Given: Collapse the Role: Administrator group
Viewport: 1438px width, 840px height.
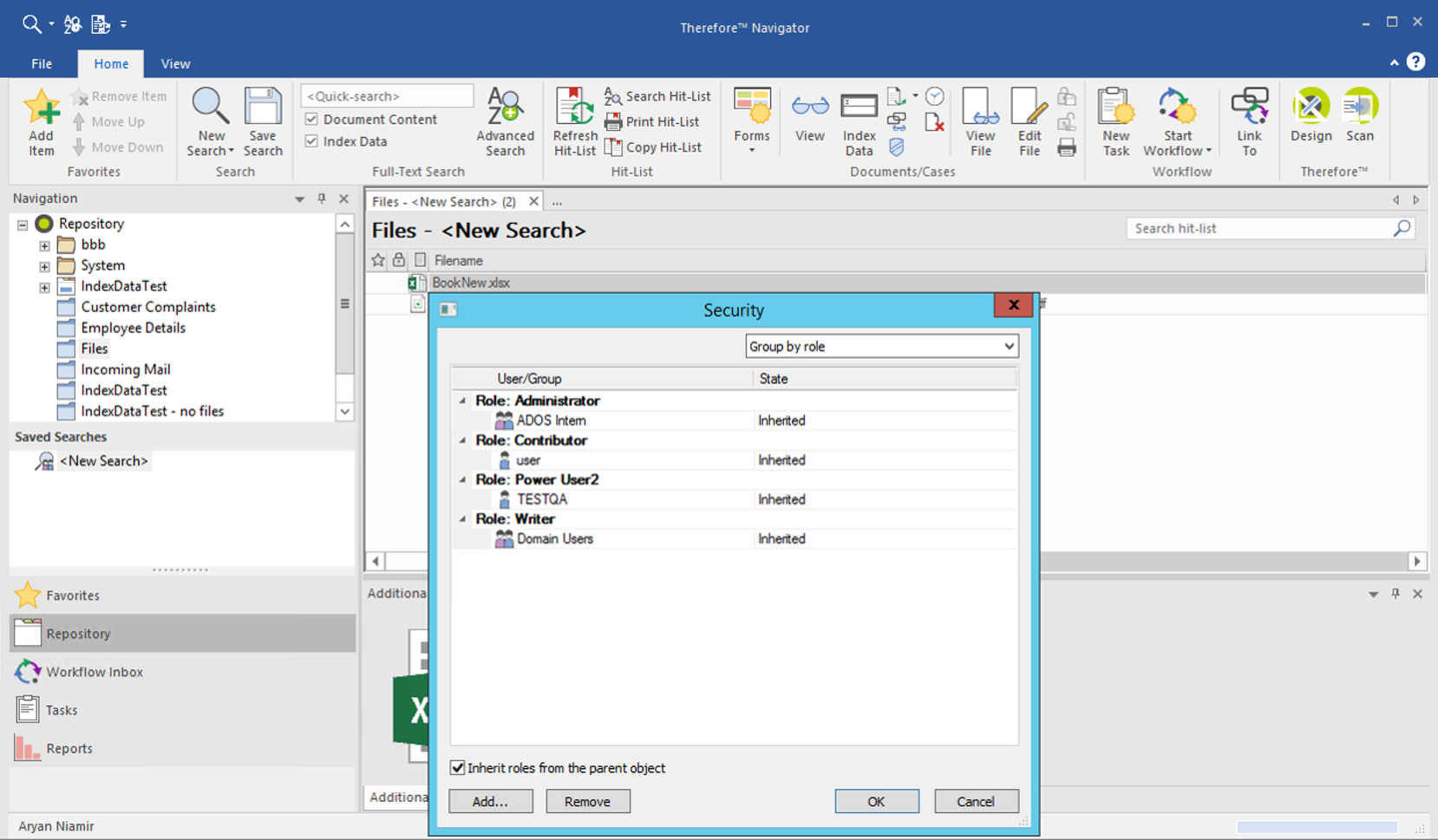Looking at the screenshot, I should pyautogui.click(x=462, y=400).
